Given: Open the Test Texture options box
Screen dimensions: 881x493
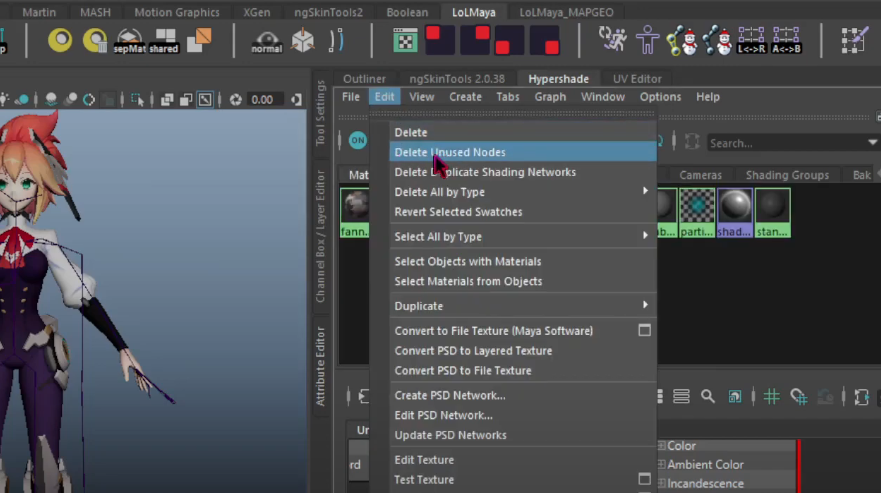Looking at the screenshot, I should [x=644, y=479].
